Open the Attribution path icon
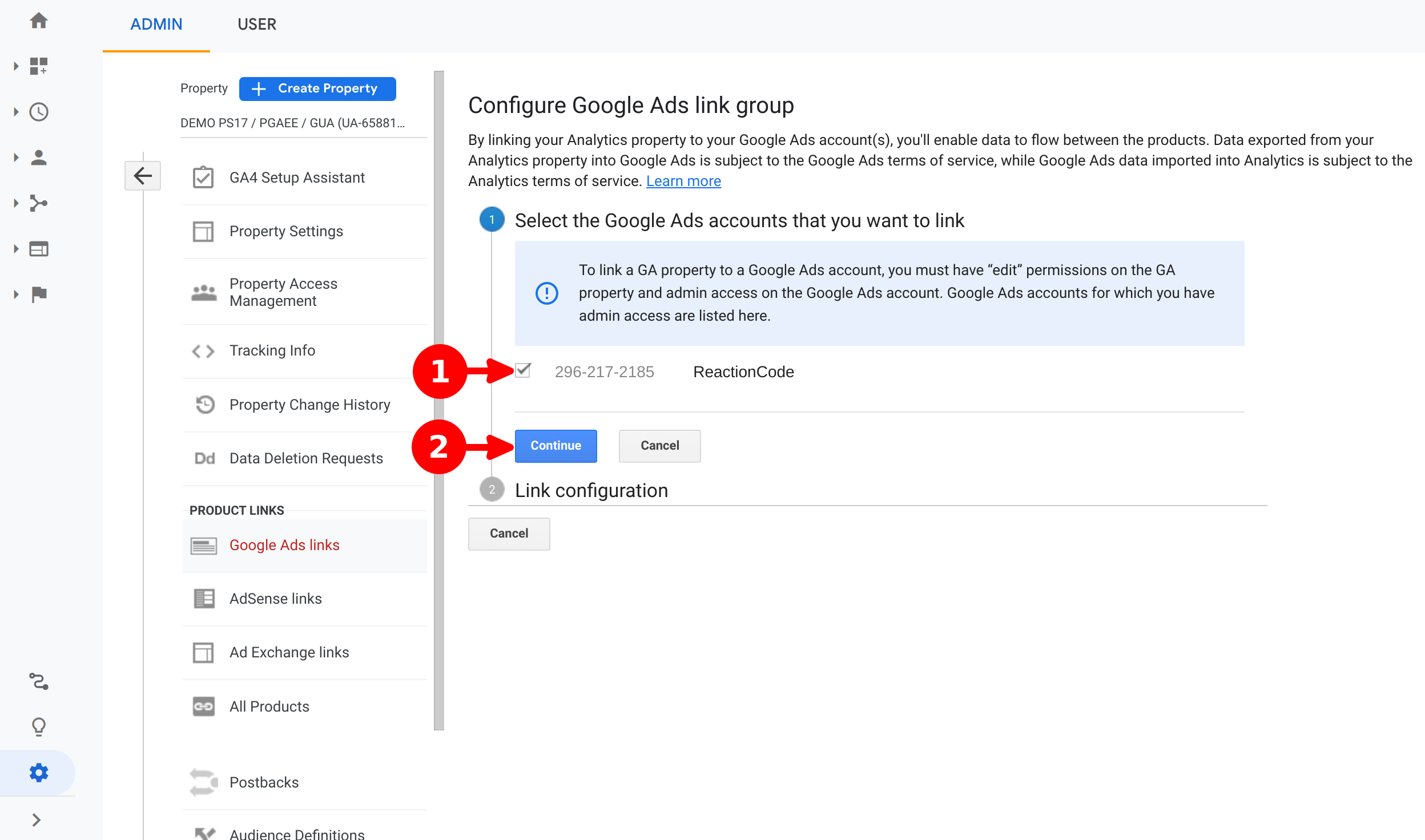The height and width of the screenshot is (840, 1425). [39, 681]
